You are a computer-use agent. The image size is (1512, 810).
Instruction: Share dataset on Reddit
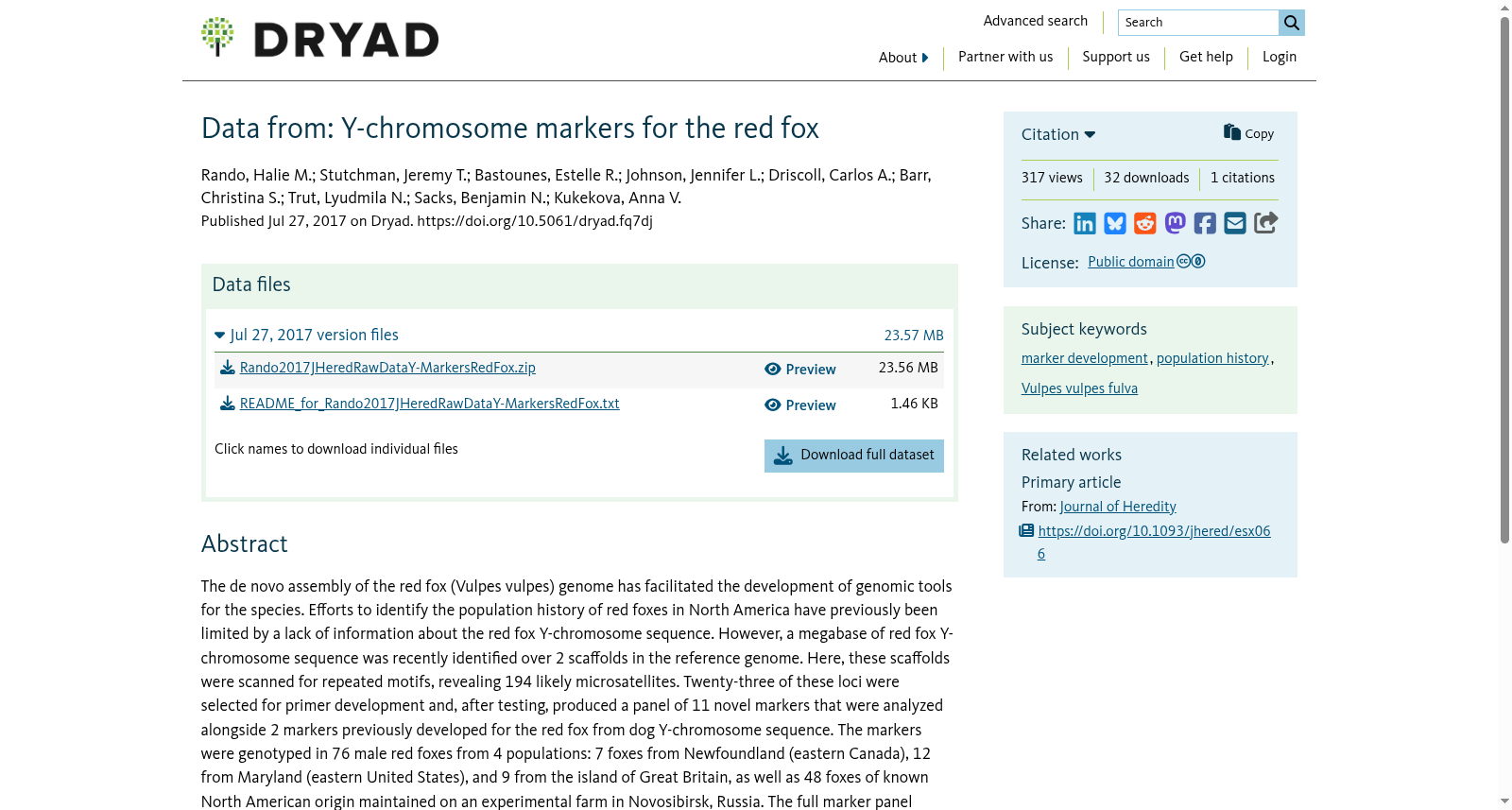1145,223
